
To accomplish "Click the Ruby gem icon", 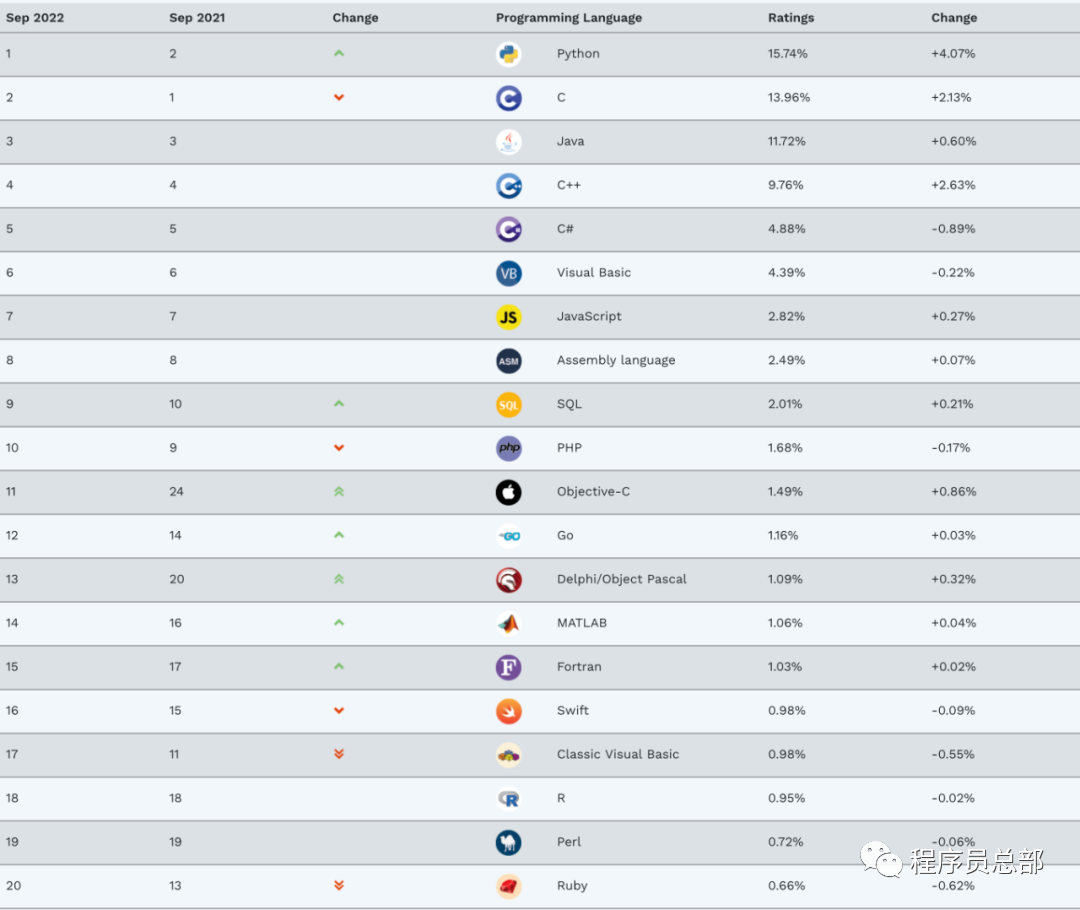I will [509, 886].
